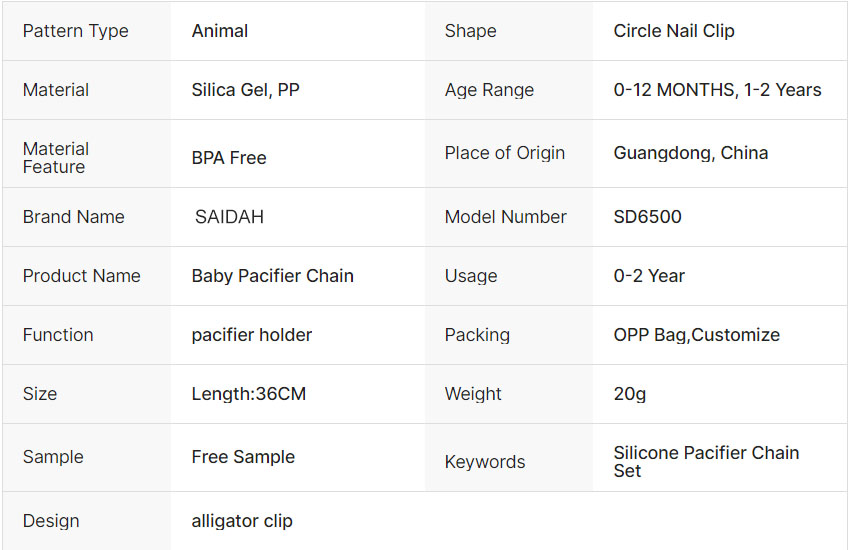
Task: Click the Length:36CM size value
Action: click(x=249, y=394)
